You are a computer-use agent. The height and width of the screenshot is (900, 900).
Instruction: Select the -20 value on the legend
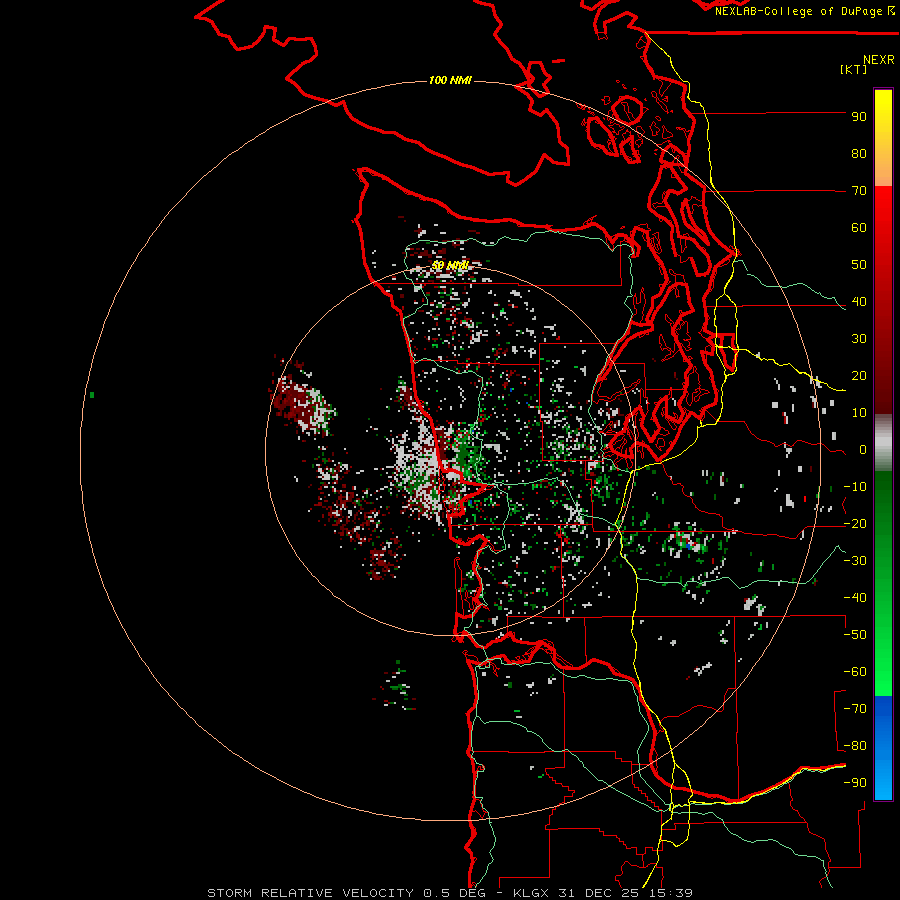tap(855, 524)
